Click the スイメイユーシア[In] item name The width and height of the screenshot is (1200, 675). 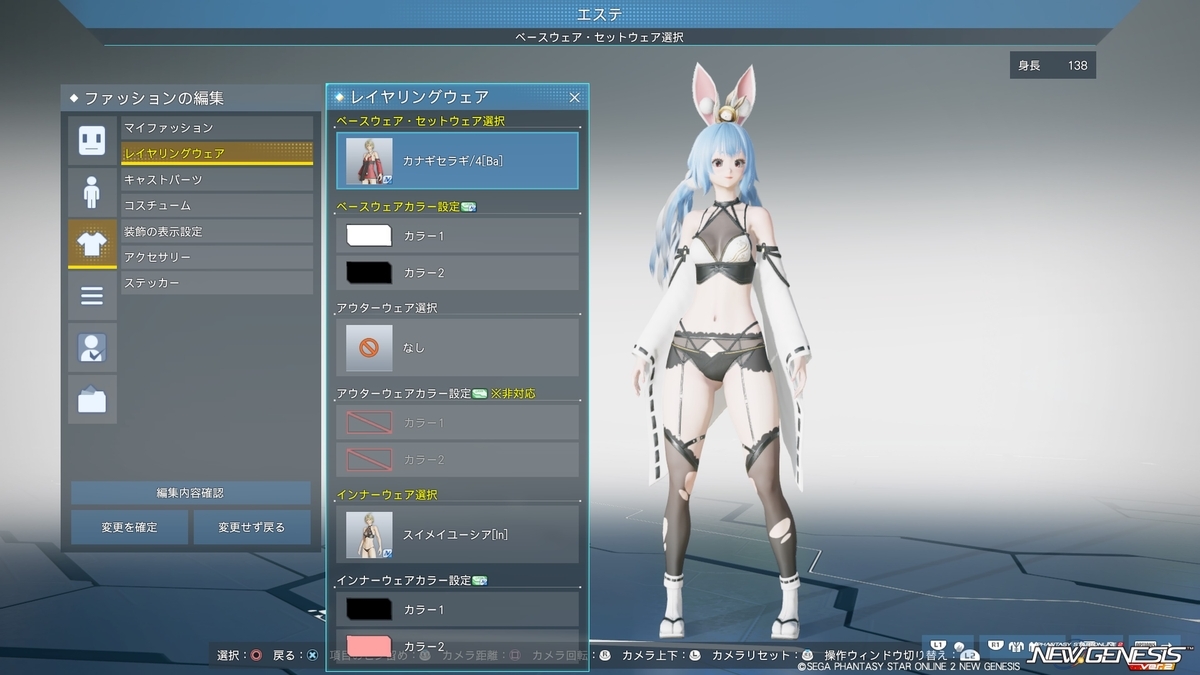(x=455, y=535)
